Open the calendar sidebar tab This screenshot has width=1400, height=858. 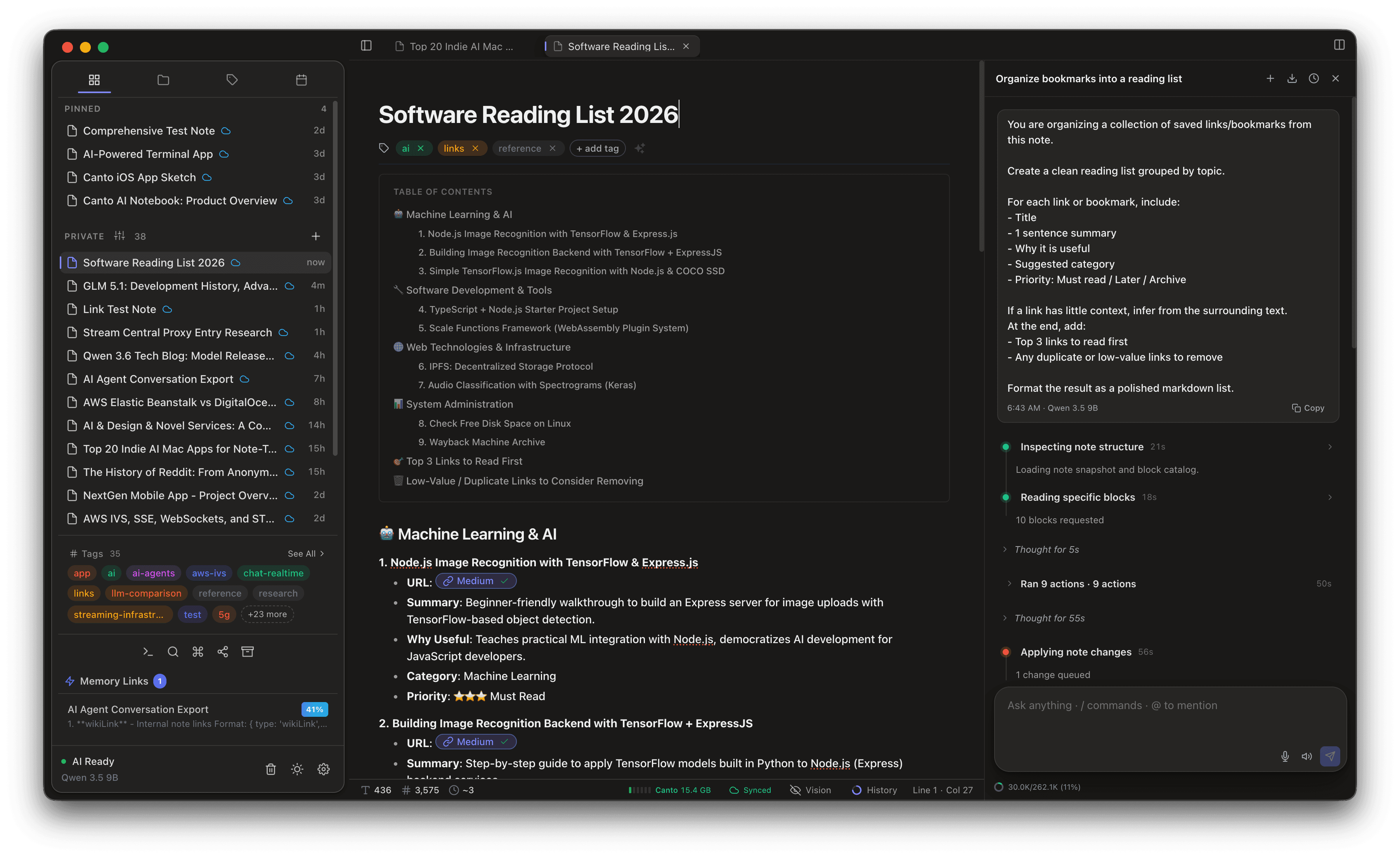pyautogui.click(x=301, y=80)
